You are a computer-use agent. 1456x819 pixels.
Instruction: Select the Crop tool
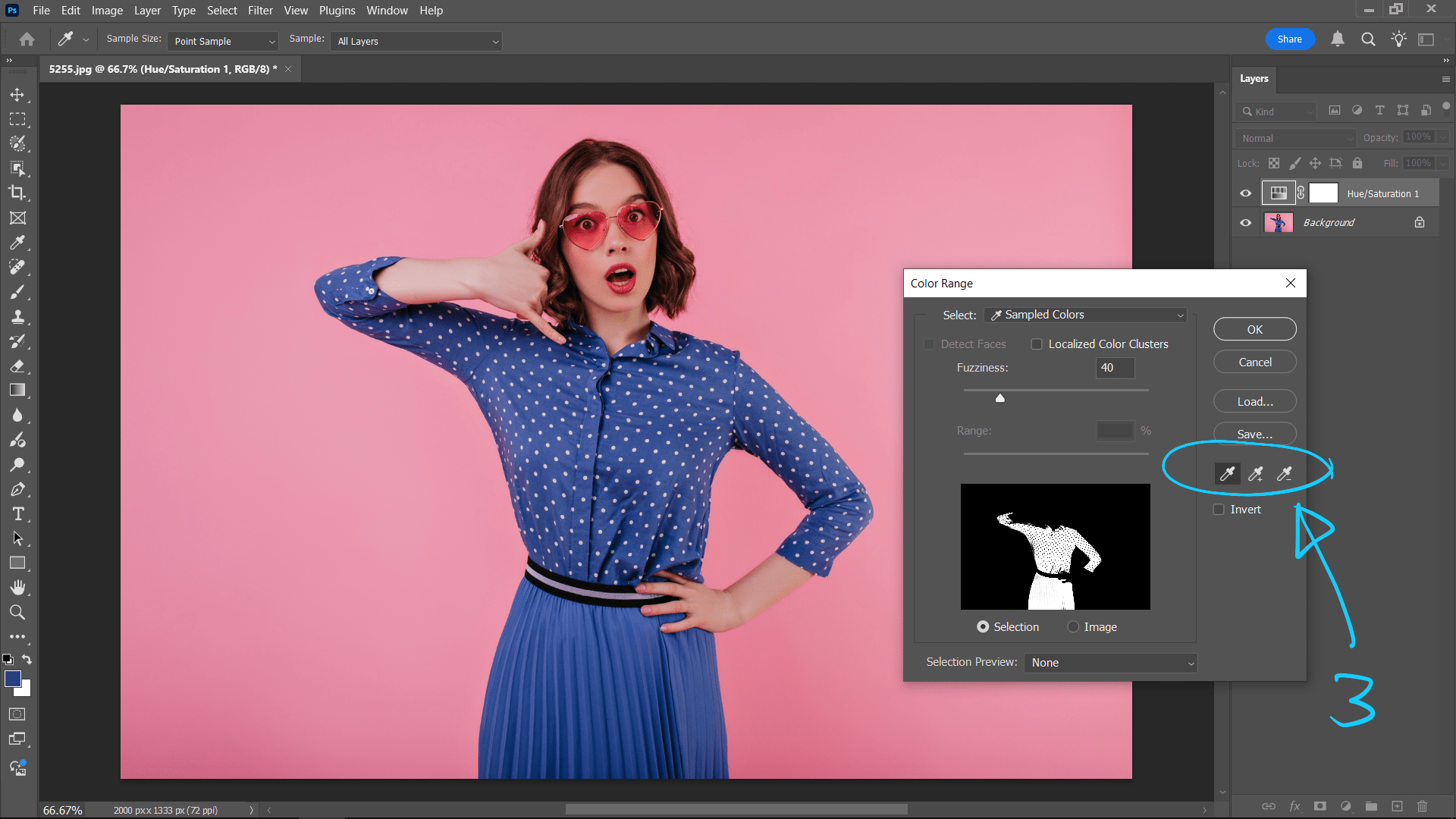tap(17, 193)
